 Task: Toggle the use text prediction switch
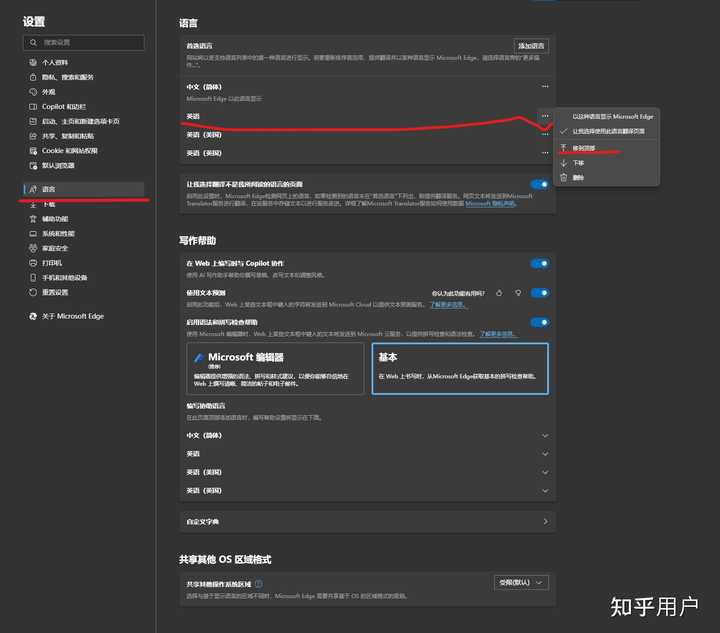(x=540, y=293)
